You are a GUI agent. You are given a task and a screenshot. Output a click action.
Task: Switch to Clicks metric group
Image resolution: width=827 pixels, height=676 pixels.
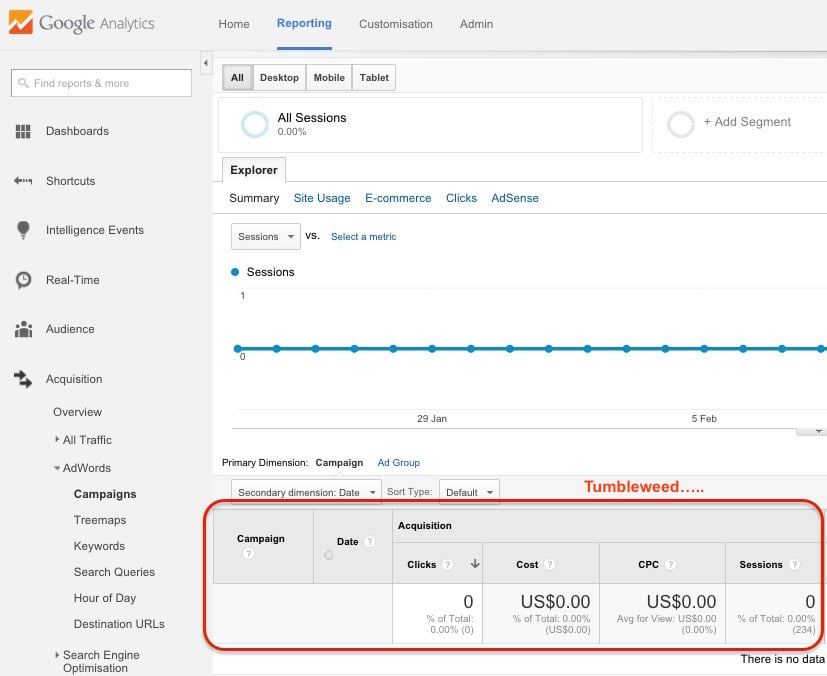461,198
